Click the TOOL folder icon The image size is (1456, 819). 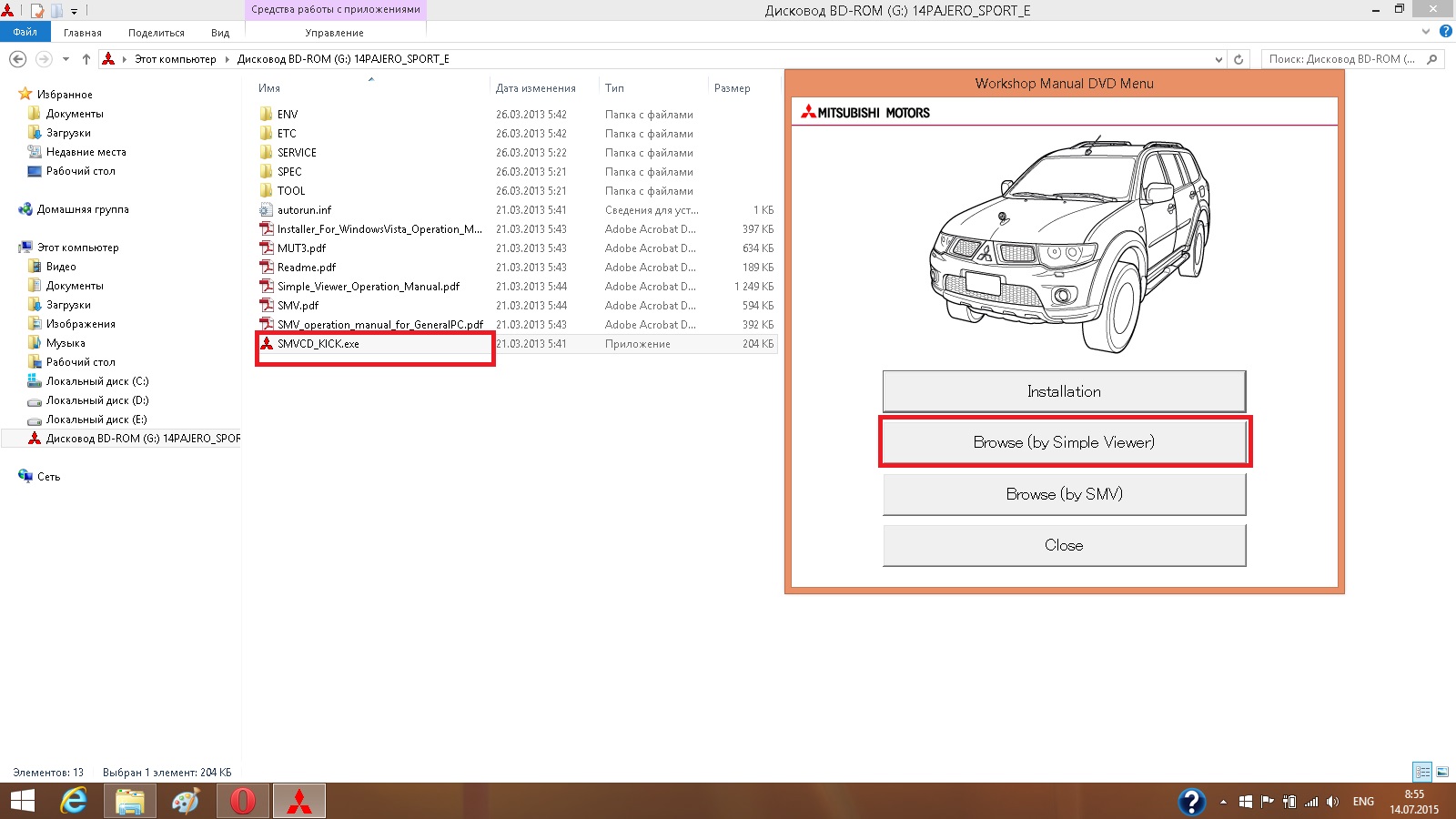266,191
